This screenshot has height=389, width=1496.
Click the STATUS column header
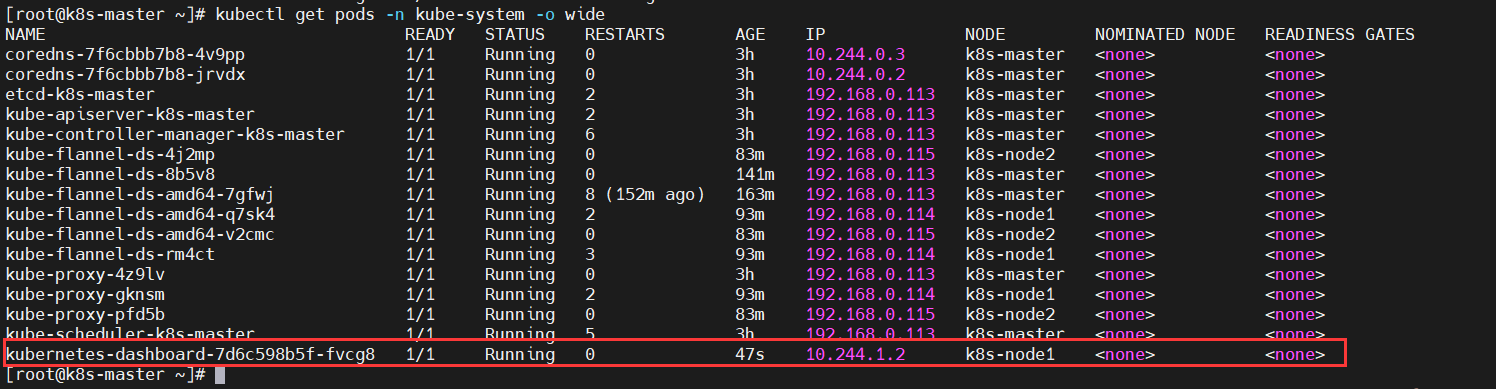tap(515, 34)
